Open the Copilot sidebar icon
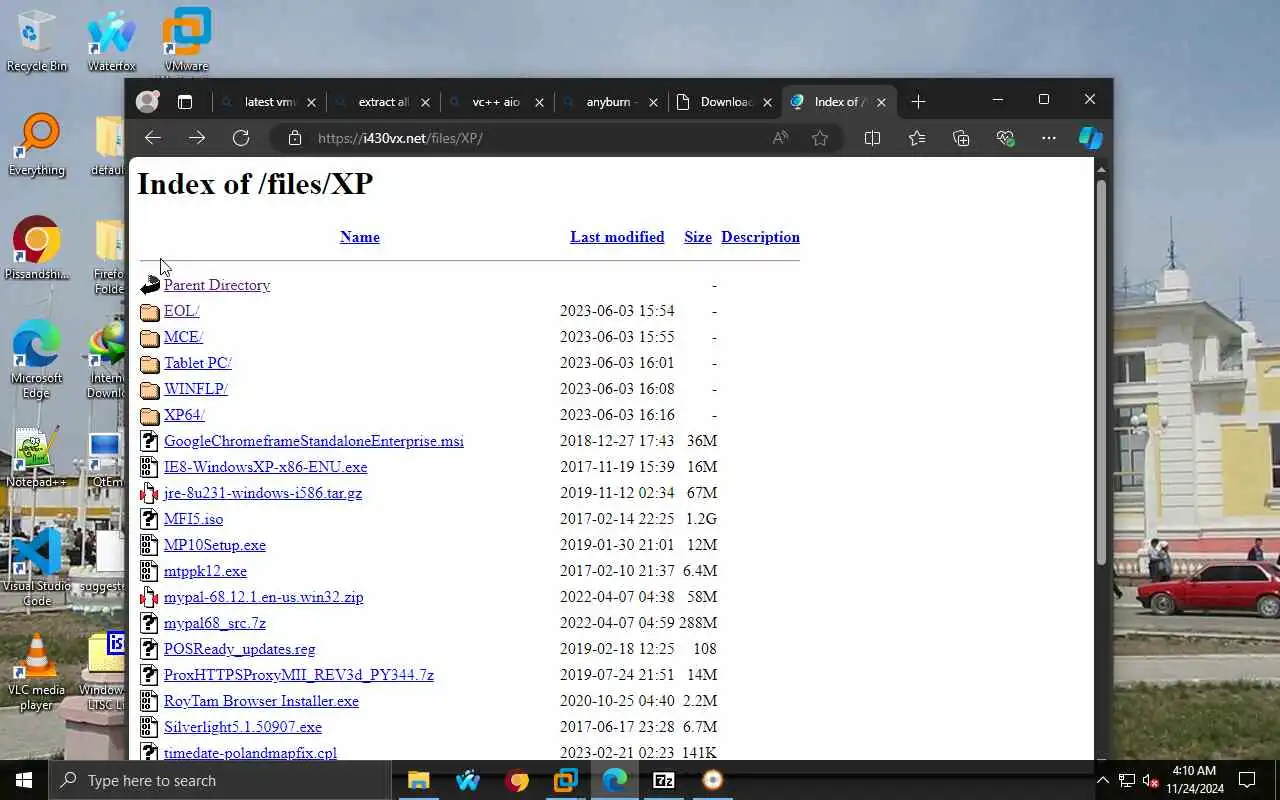1280x800 pixels. pyautogui.click(x=1090, y=138)
